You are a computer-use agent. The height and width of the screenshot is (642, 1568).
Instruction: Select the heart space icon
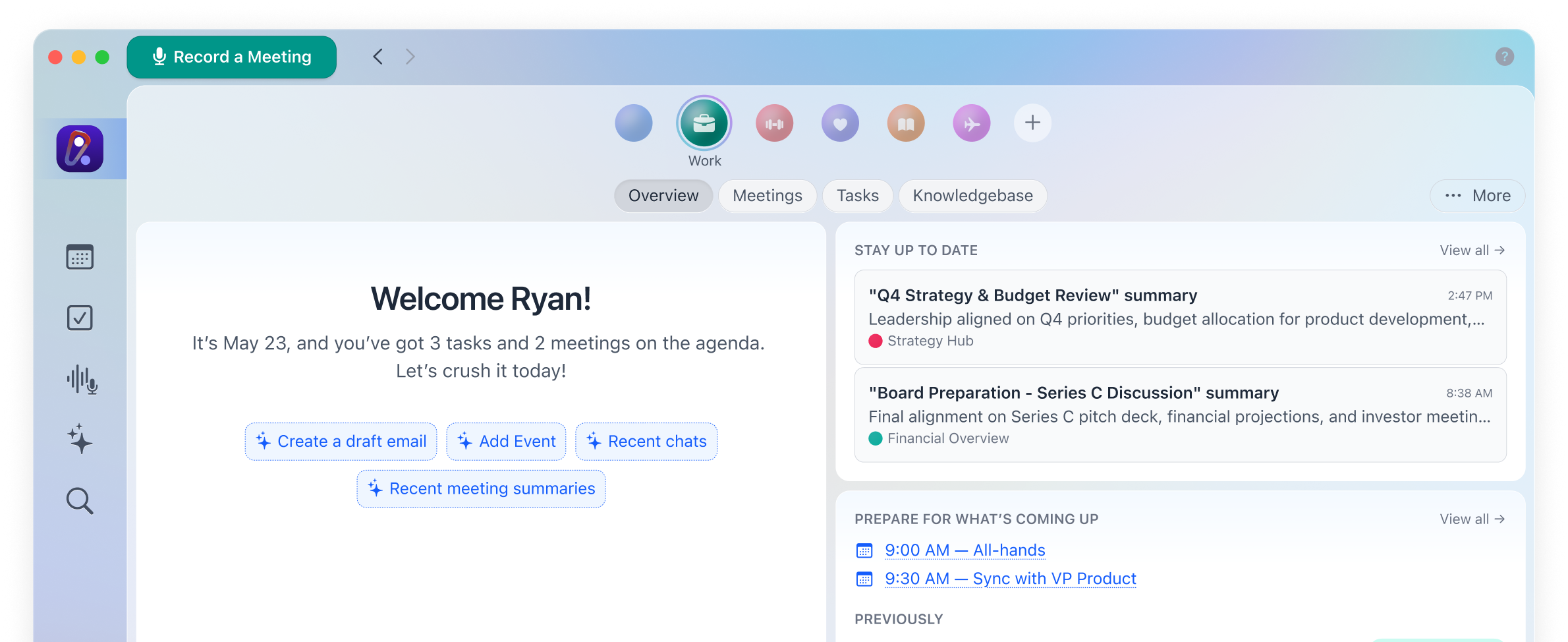coord(840,123)
